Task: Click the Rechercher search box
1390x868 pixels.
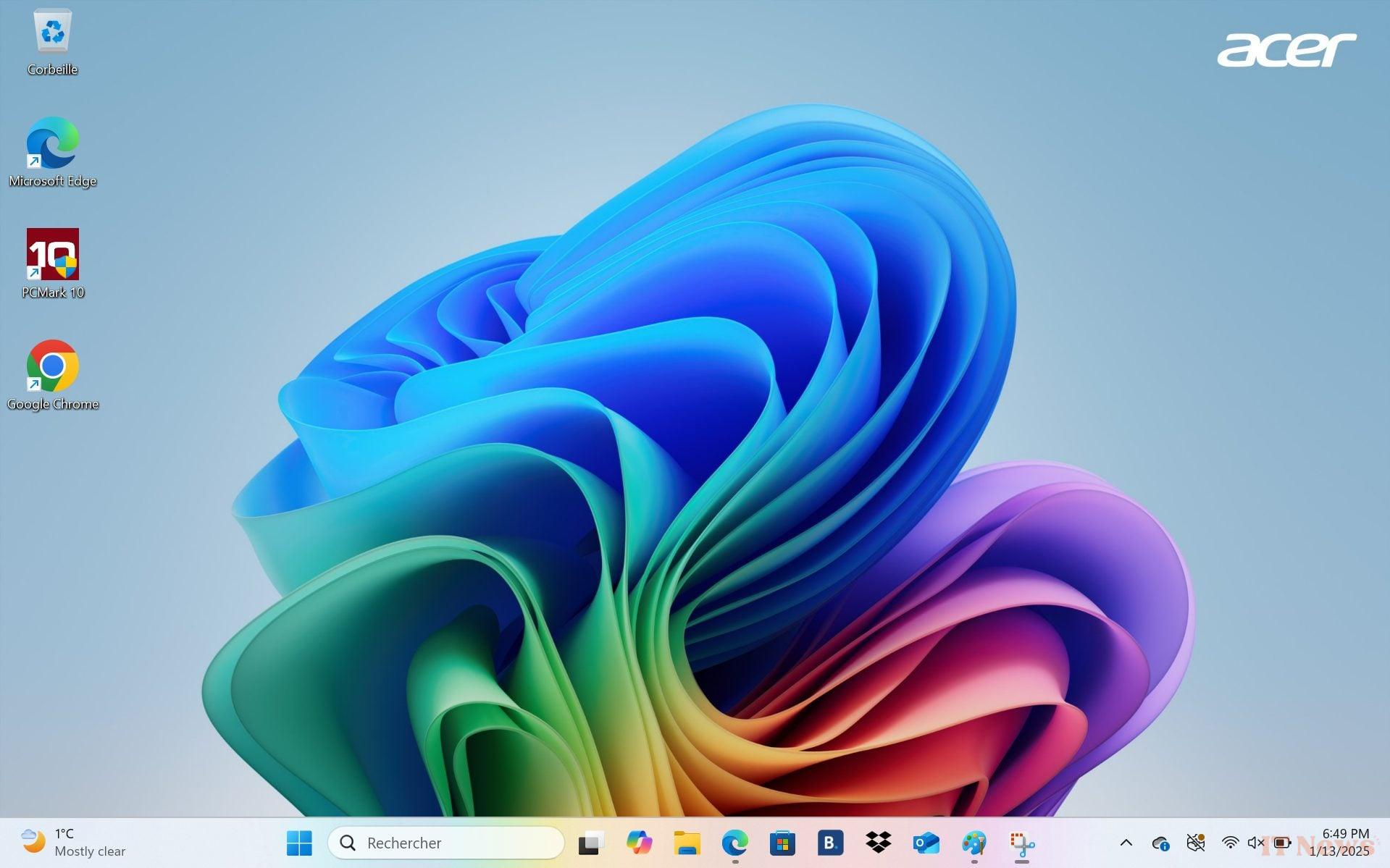Action: 445,843
